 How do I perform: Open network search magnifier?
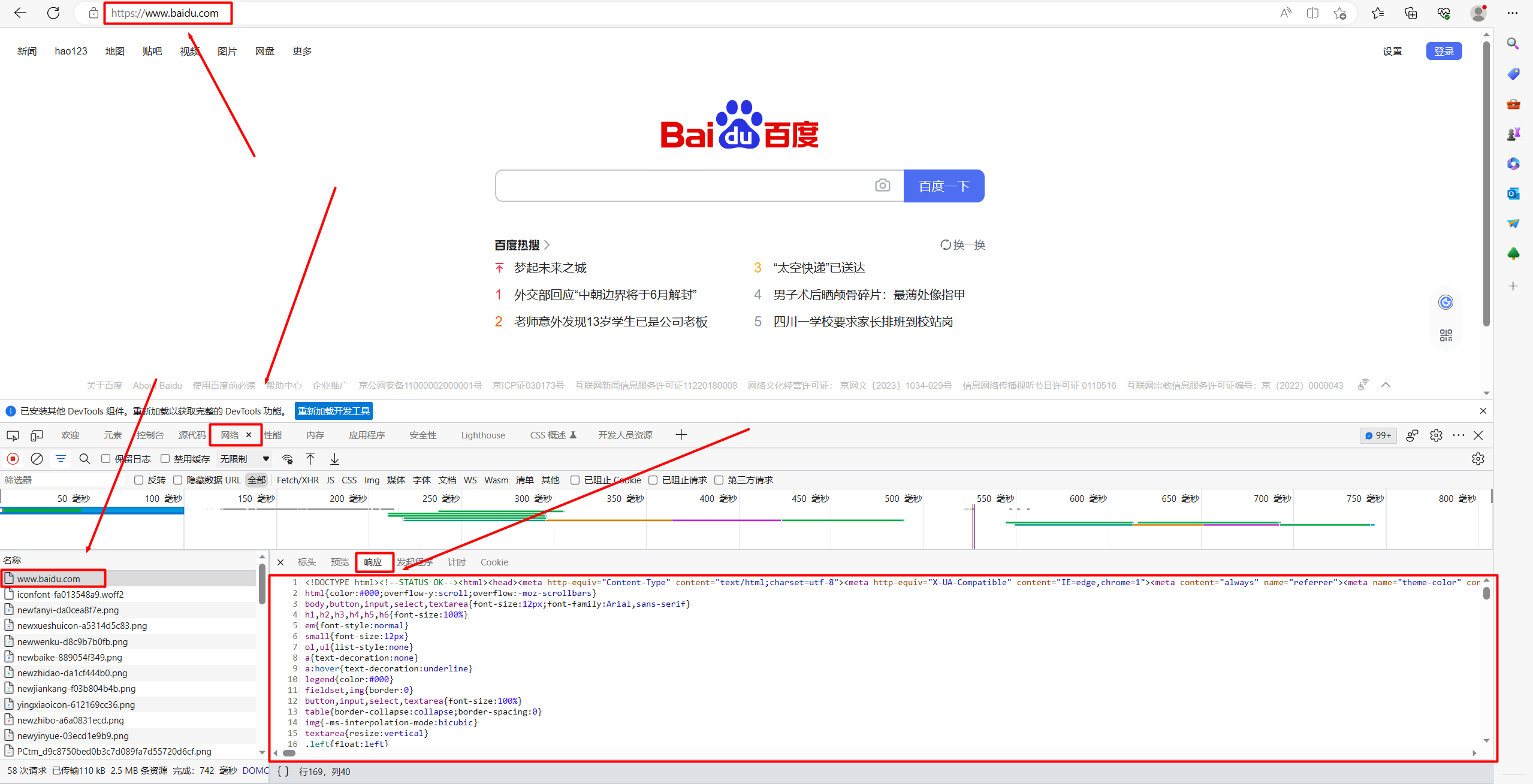[x=85, y=459]
